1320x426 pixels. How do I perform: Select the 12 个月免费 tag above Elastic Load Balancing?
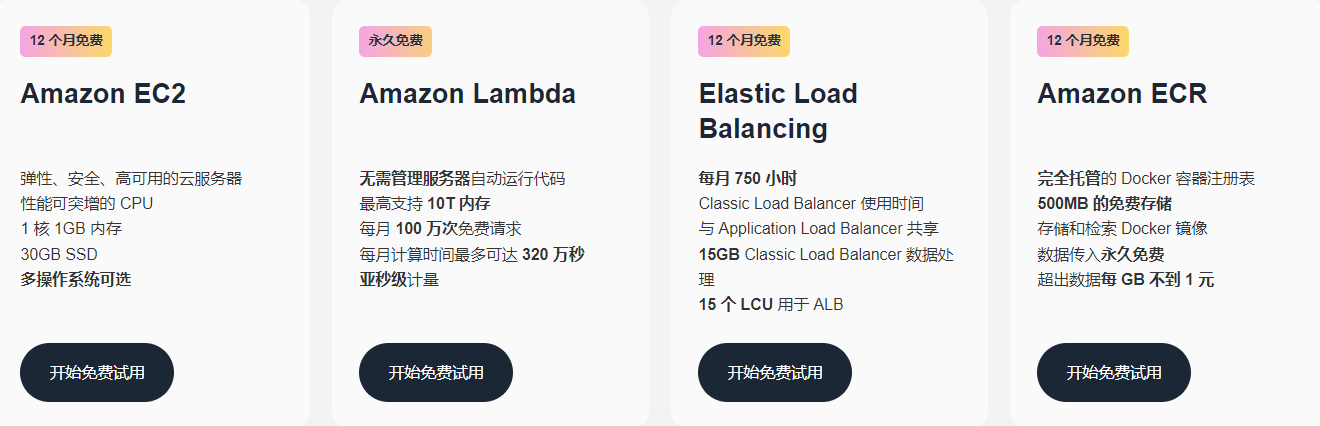744,41
